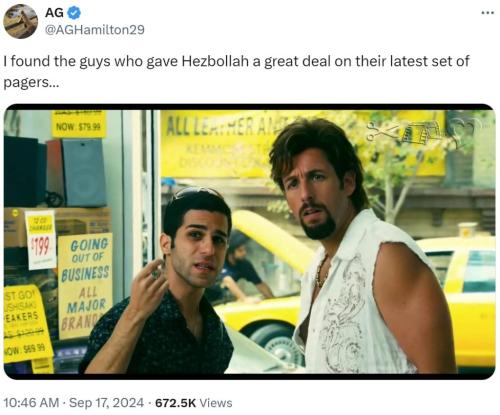Click the $199 price tag in the photo
Screen dimensions: 500x415
41,239
